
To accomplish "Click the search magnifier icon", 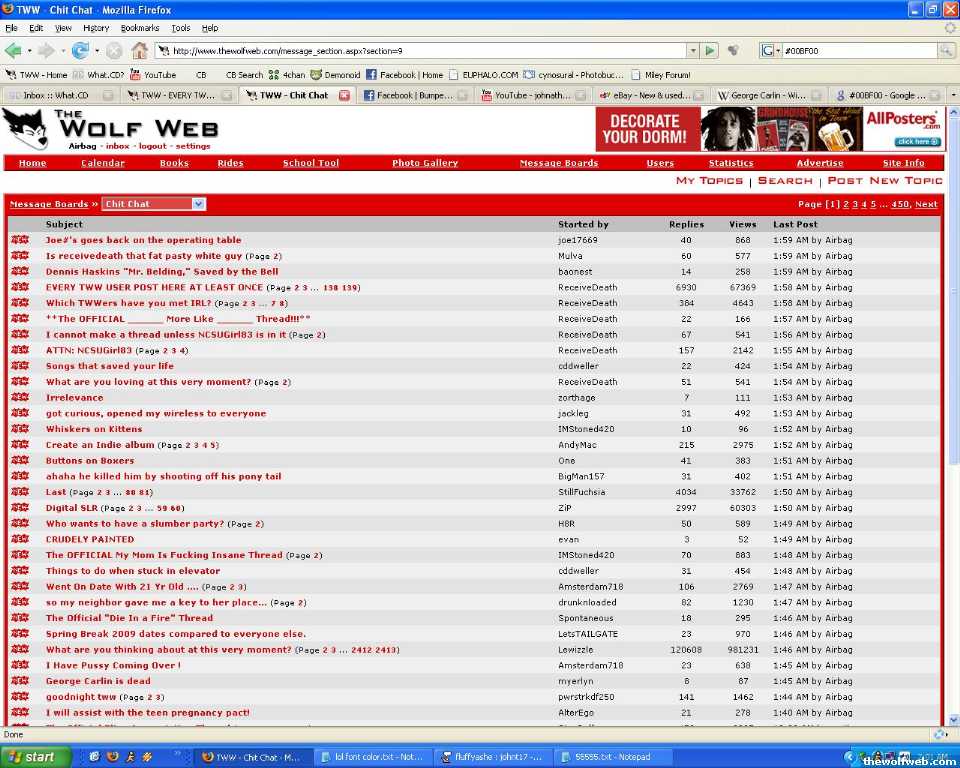I will click(x=946, y=50).
